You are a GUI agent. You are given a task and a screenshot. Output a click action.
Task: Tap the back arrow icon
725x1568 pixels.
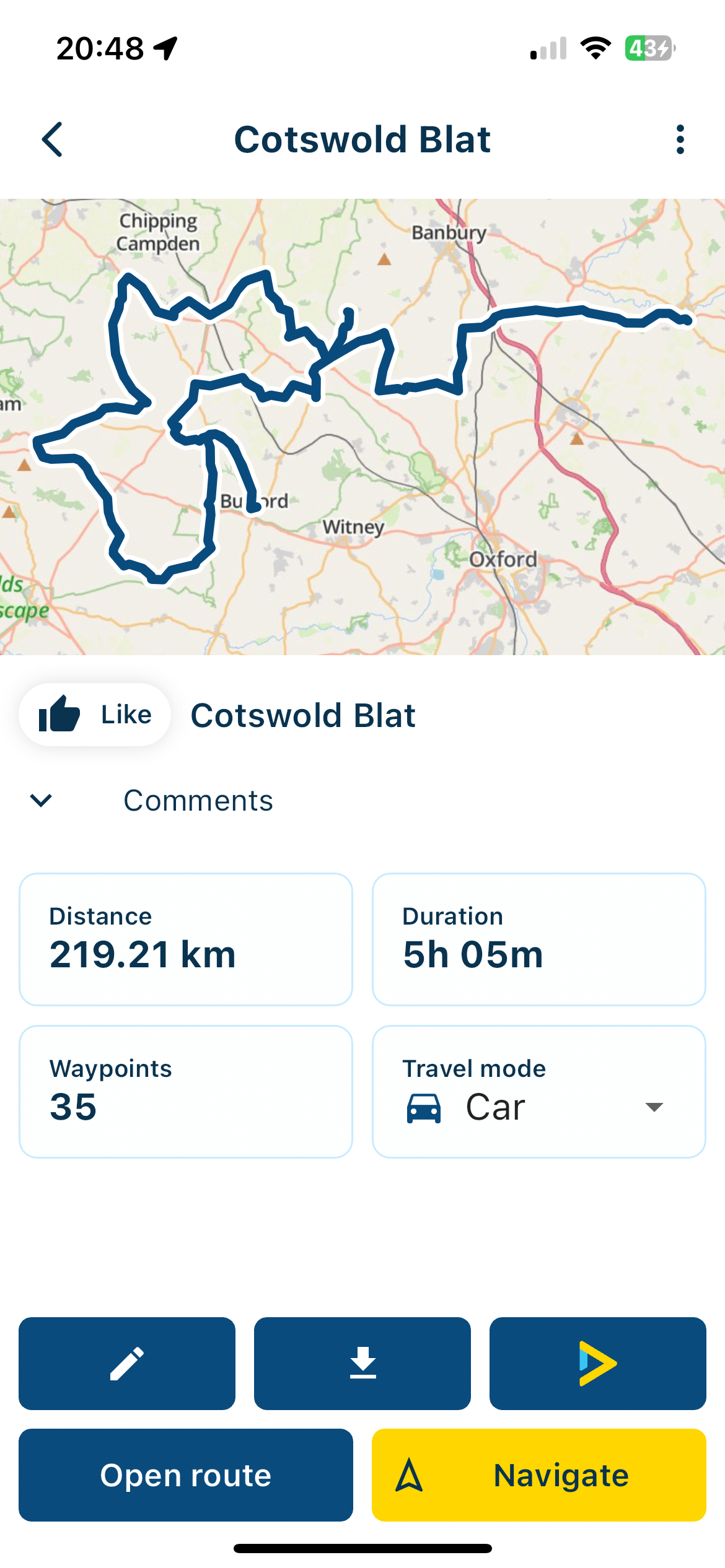tap(53, 139)
